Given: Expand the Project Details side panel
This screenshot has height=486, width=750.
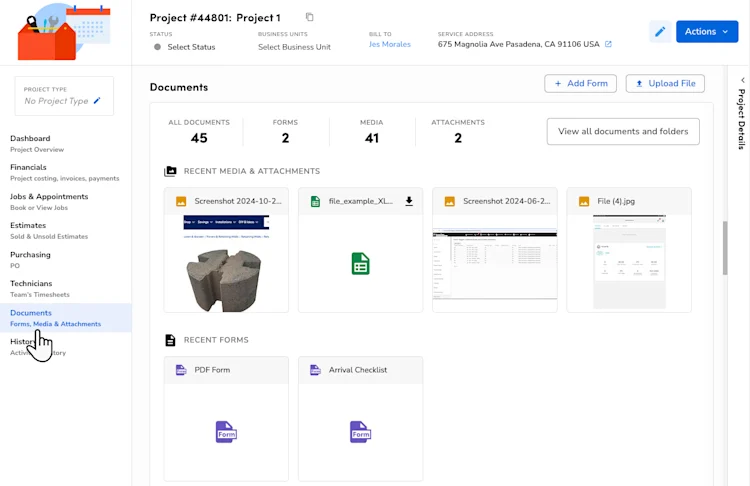Looking at the screenshot, I should pos(741,115).
